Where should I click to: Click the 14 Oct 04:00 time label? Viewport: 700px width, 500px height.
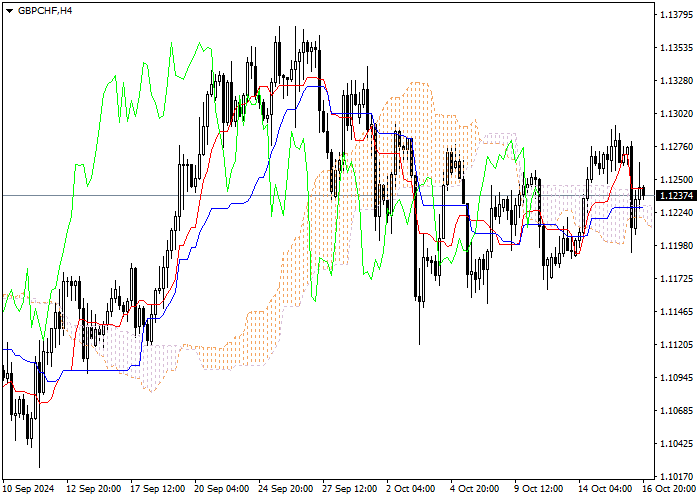(x=606, y=489)
